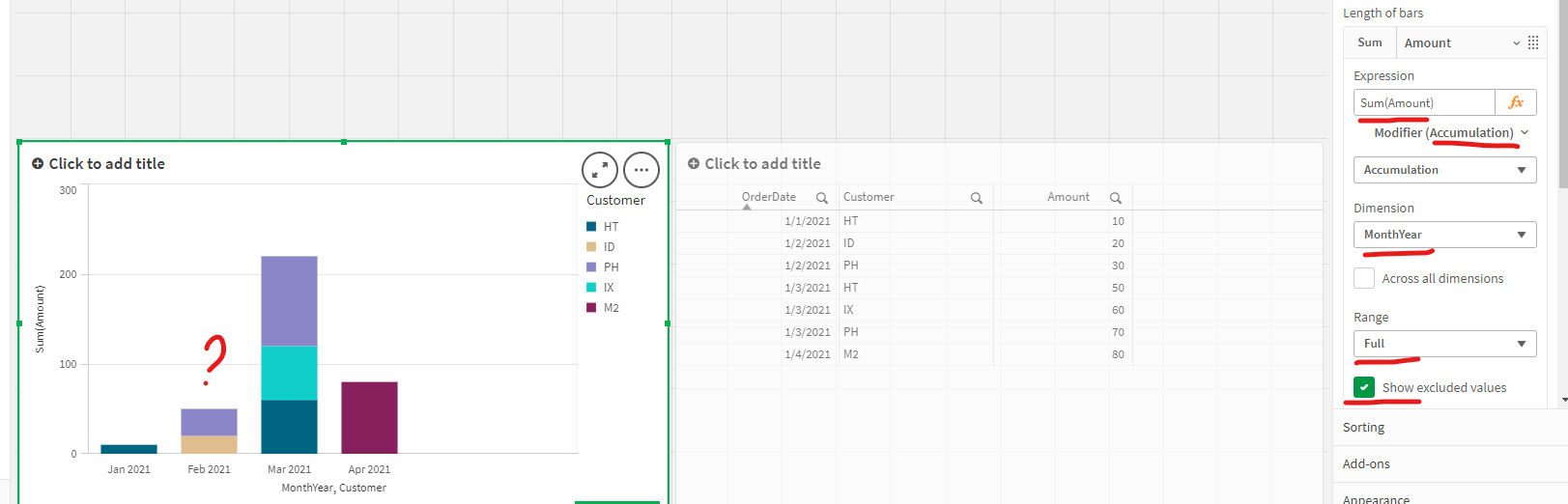Click the customer cell ID in the table
The height and width of the screenshot is (504, 1568).
click(848, 243)
